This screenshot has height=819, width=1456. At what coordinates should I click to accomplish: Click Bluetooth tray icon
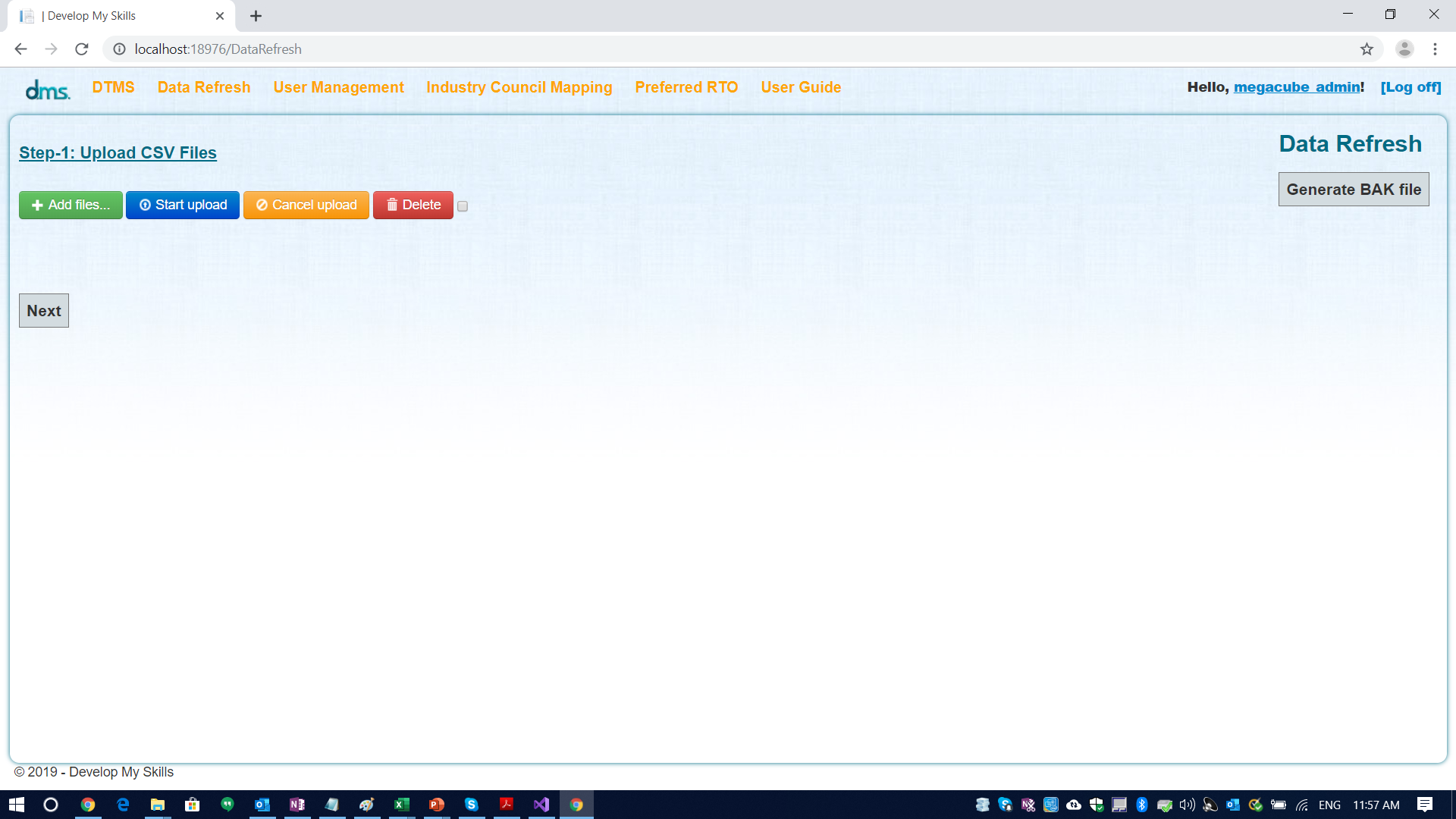click(x=1142, y=805)
